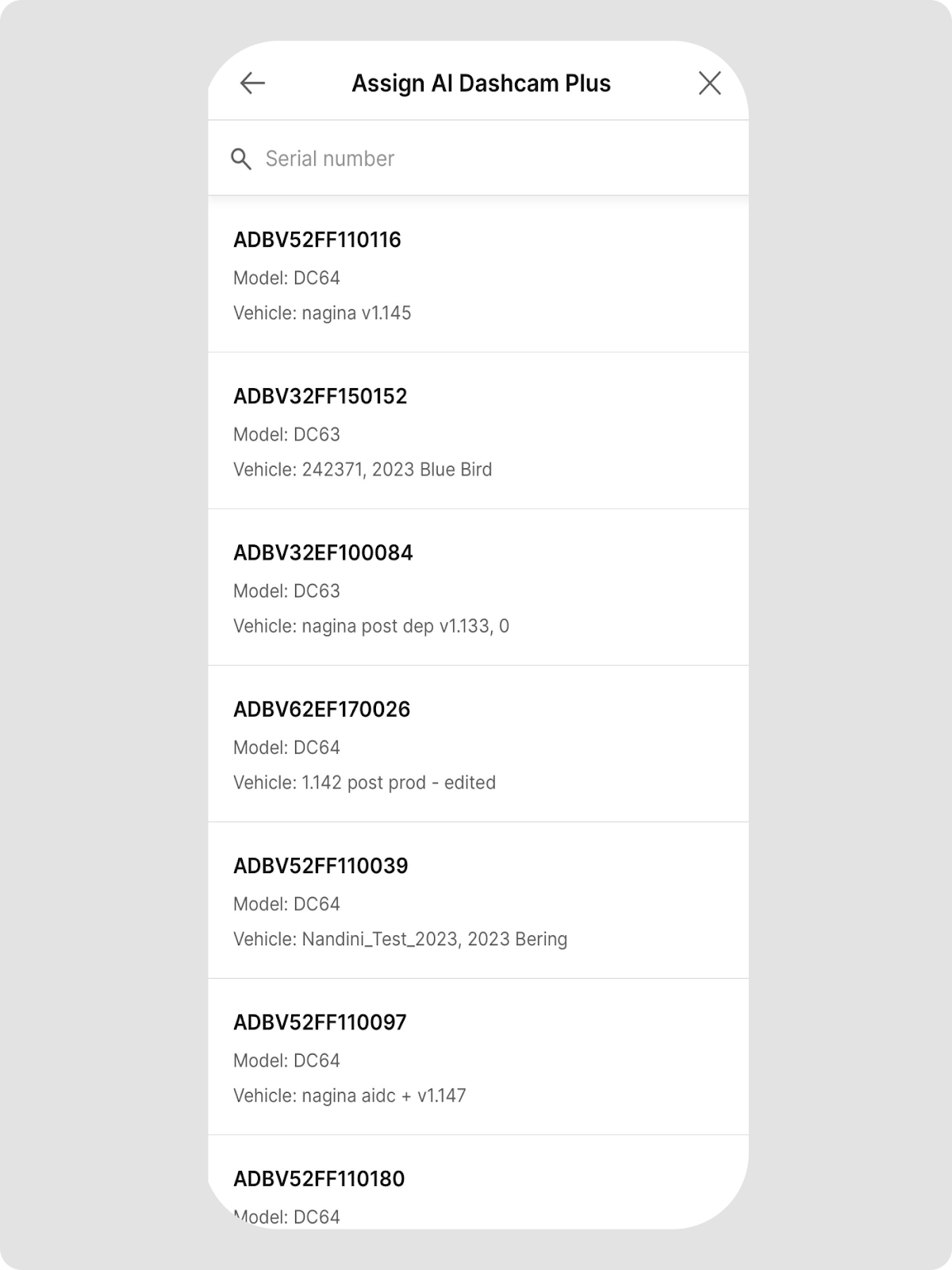Select the partially visible ADBV52FF110180 entry
952x1270 pixels.
click(x=319, y=1179)
